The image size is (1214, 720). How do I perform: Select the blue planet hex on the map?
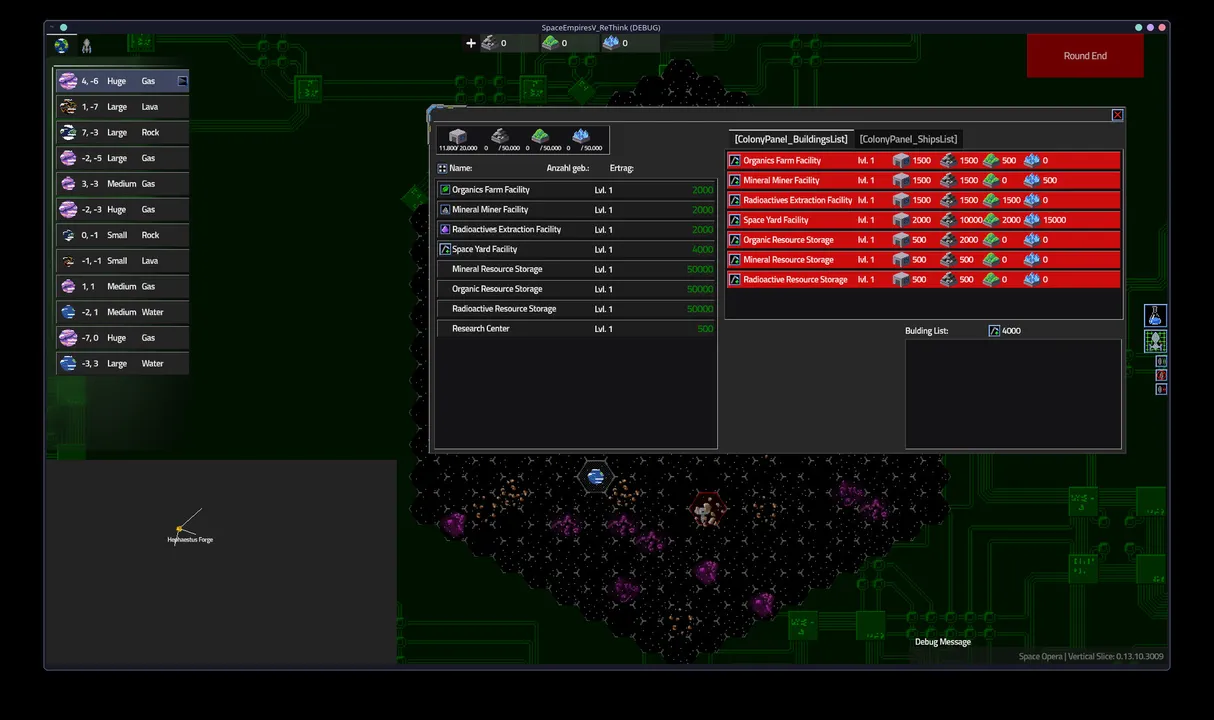[x=596, y=477]
